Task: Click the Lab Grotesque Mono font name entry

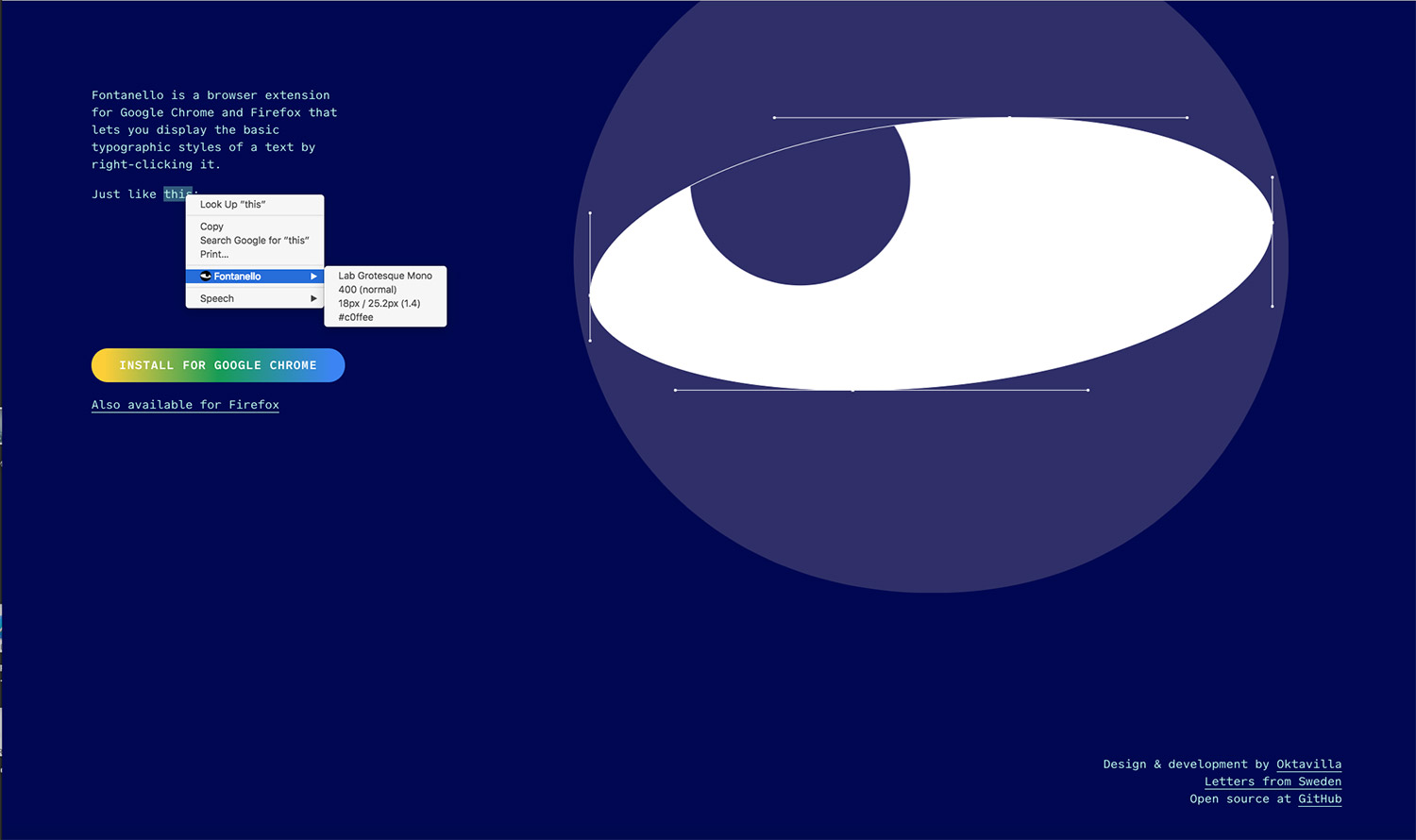Action: [385, 277]
